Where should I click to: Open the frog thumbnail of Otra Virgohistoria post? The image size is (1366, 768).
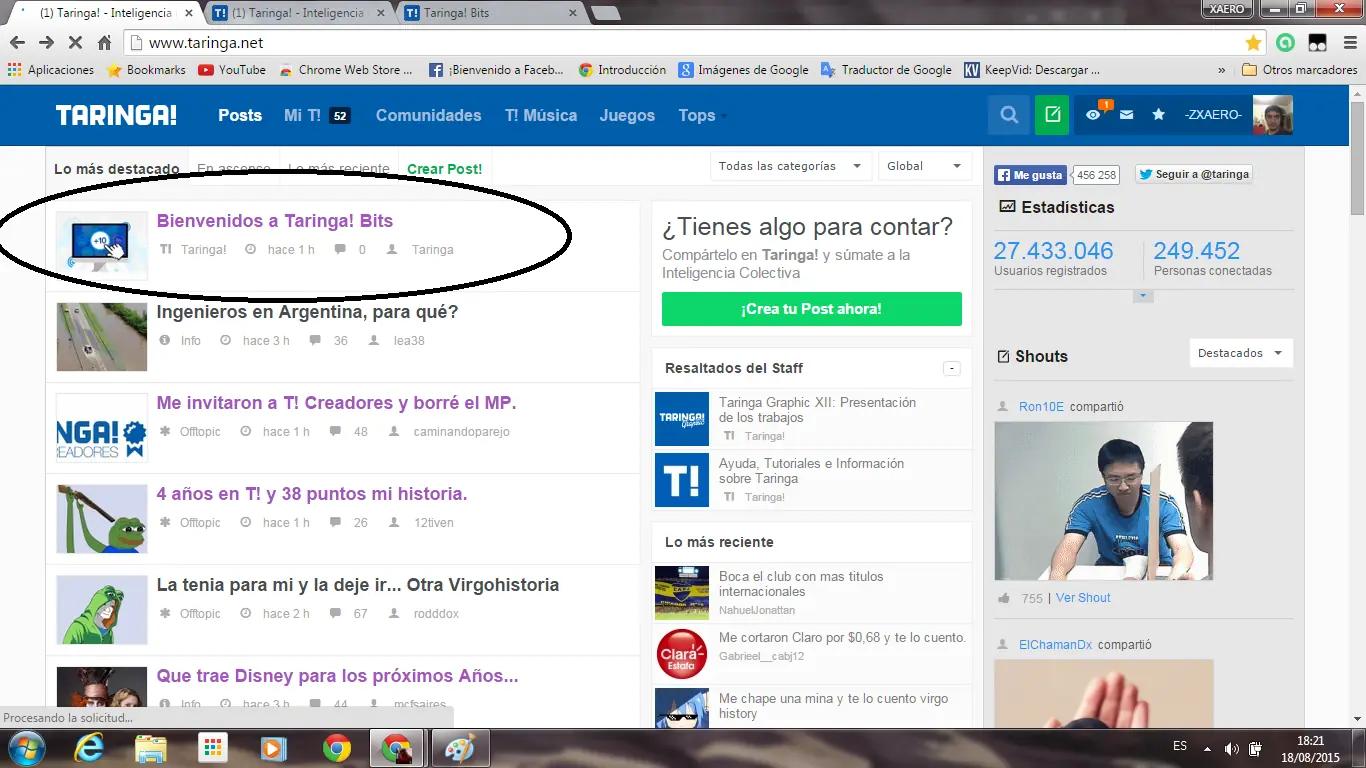pyautogui.click(x=102, y=610)
